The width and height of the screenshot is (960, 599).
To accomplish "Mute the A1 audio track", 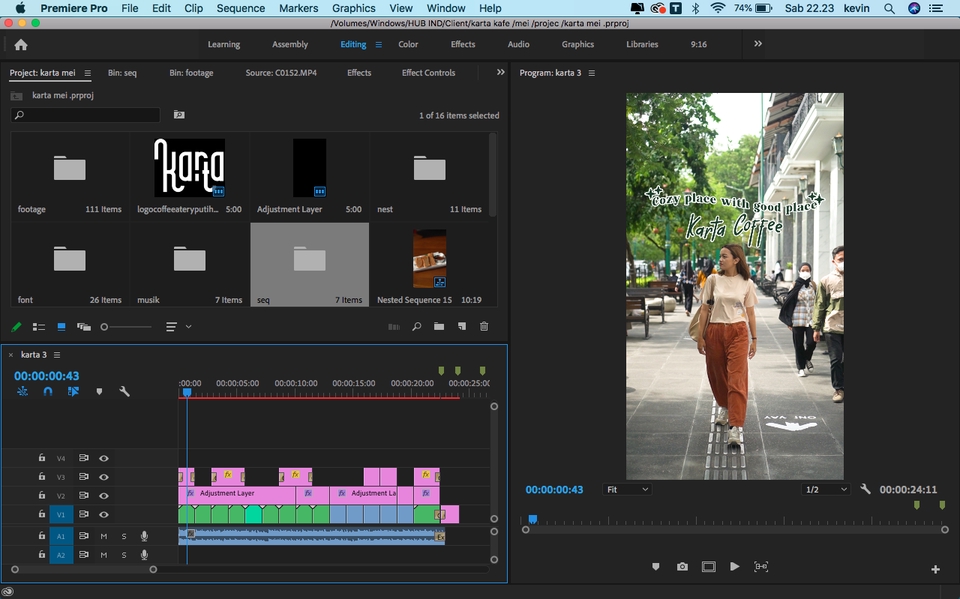I will (x=104, y=537).
